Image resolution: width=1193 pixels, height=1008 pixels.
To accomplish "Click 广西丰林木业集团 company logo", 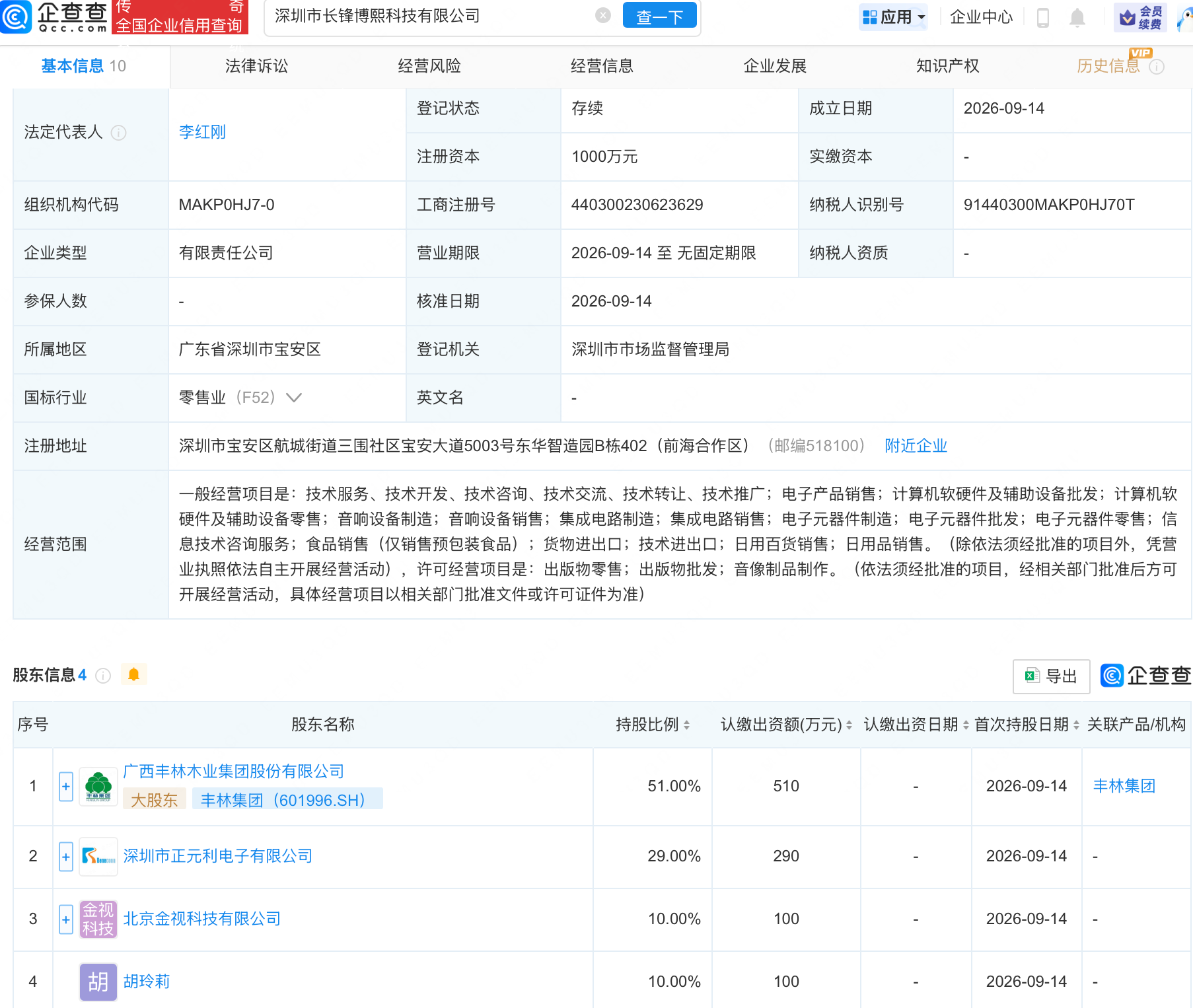I will [98, 786].
